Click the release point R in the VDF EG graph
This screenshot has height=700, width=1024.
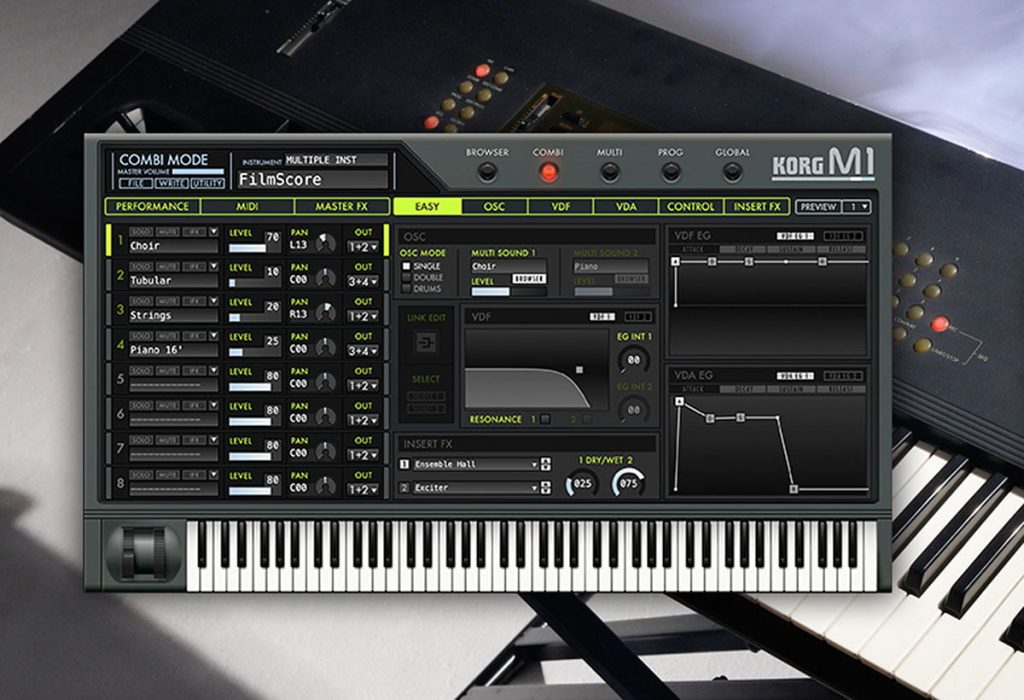click(822, 262)
